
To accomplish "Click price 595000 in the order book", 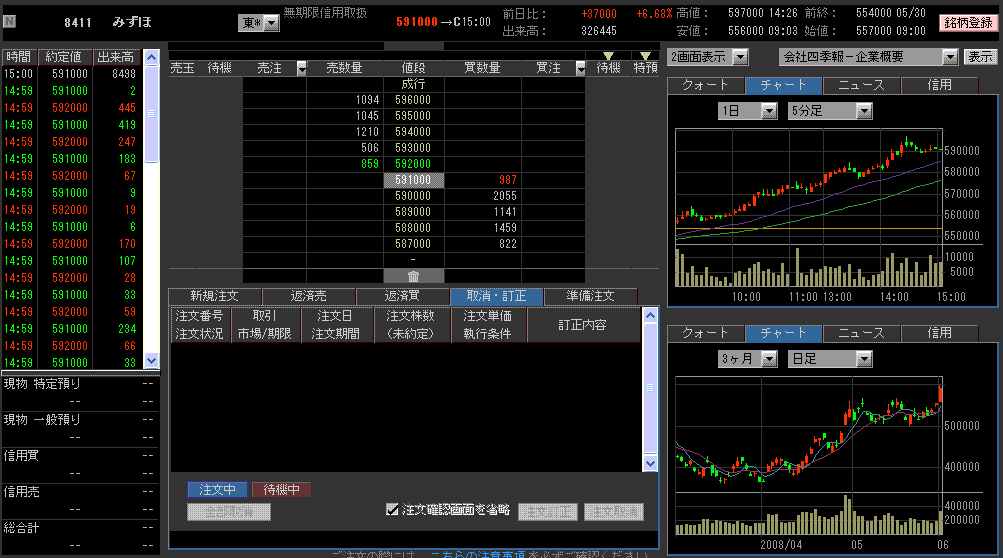I will pos(413,116).
